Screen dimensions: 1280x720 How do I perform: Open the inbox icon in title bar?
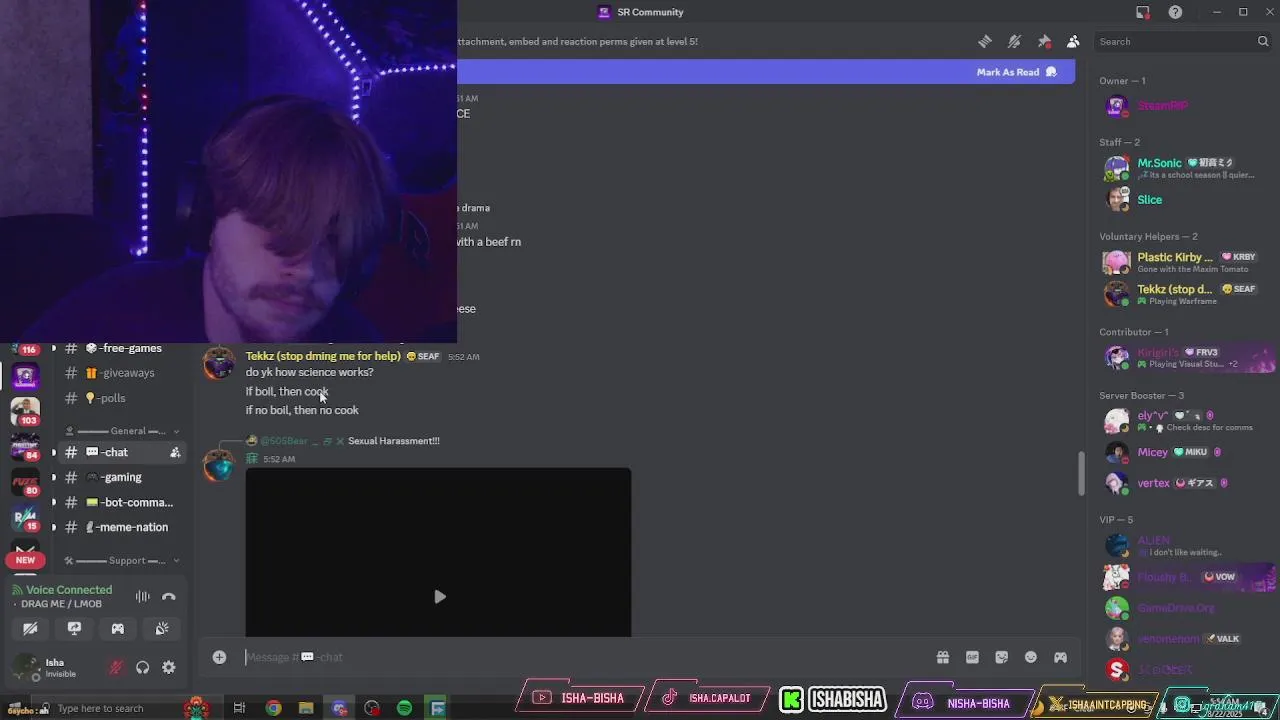click(1143, 12)
